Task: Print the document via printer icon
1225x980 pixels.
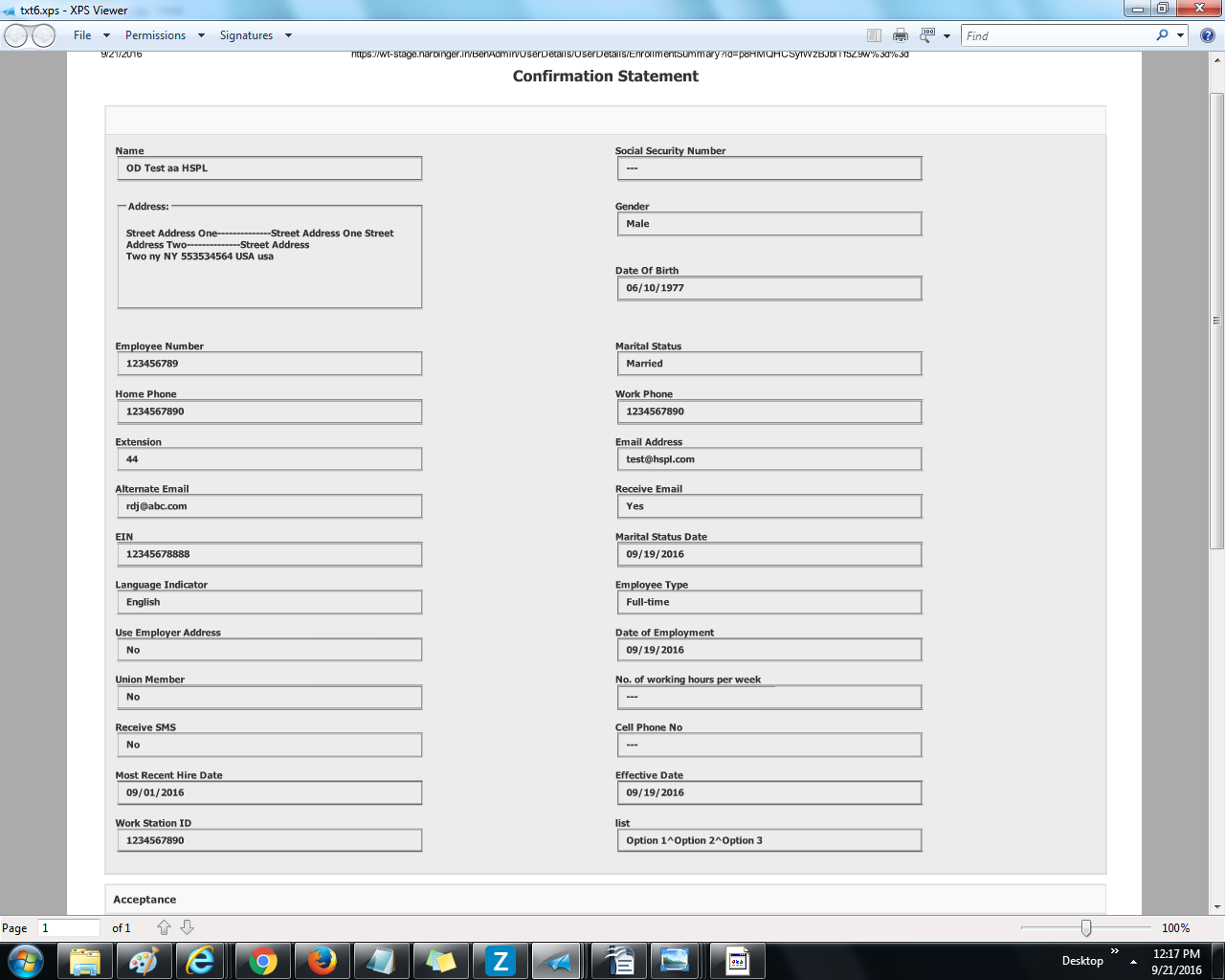Action: point(901,35)
